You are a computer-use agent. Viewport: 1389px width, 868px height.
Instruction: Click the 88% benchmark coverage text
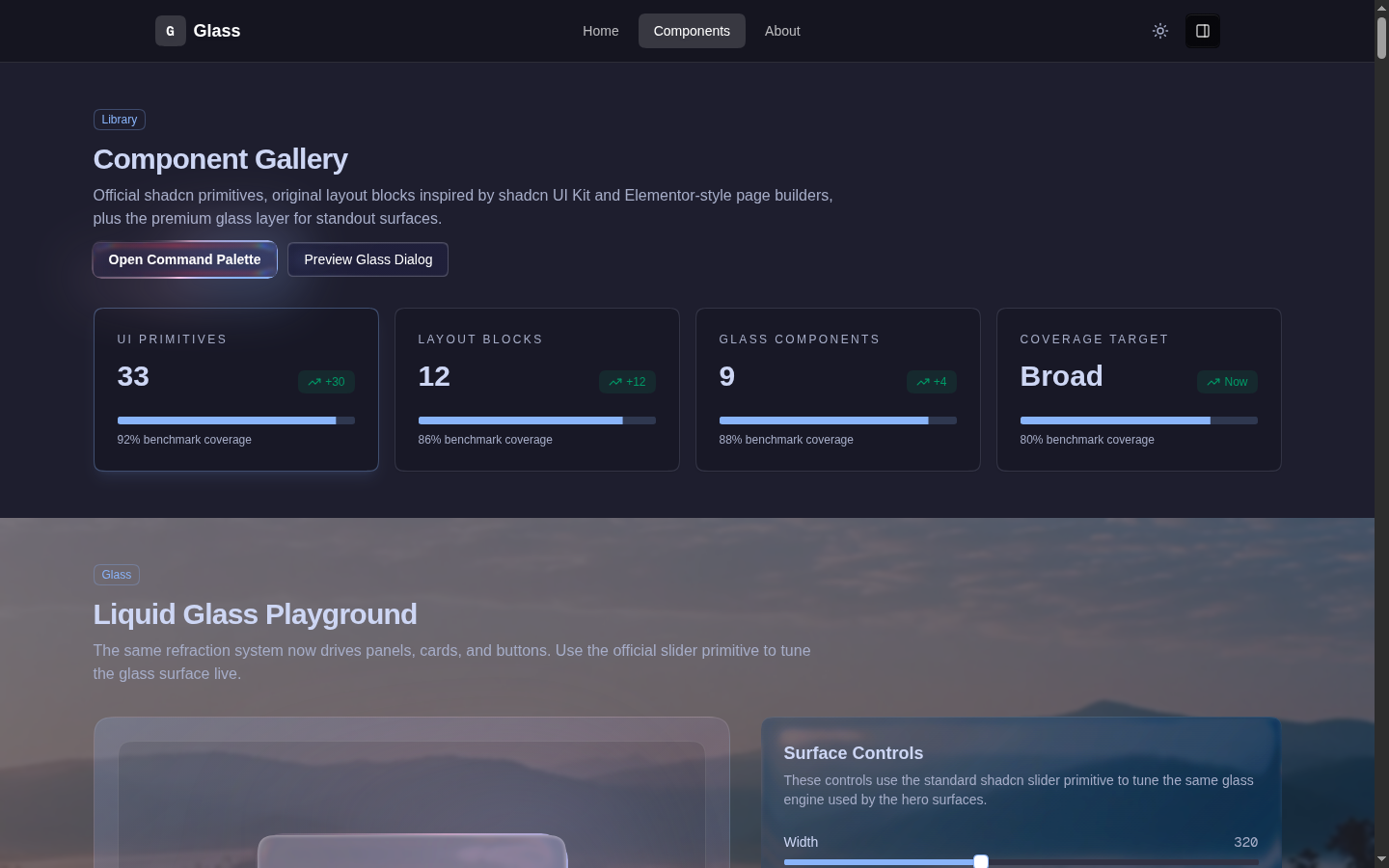coord(786,440)
